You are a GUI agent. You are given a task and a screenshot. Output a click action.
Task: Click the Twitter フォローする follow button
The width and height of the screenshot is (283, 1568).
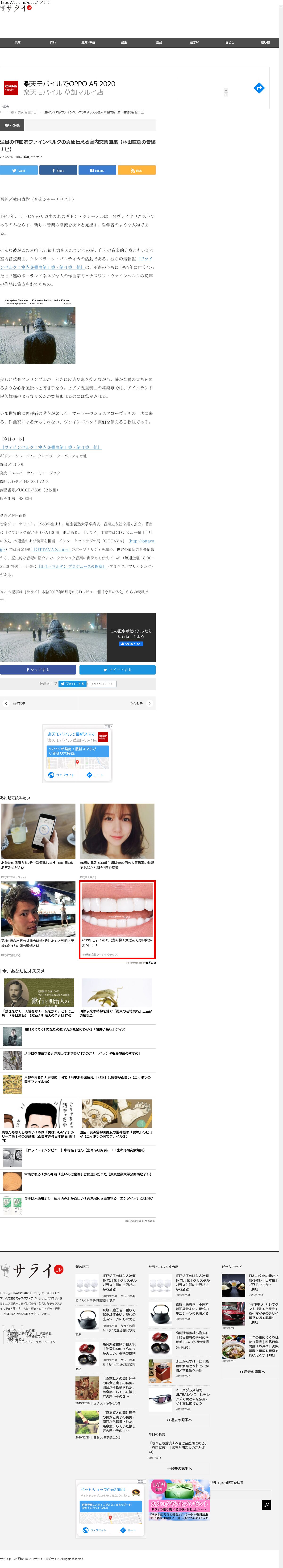click(x=72, y=683)
